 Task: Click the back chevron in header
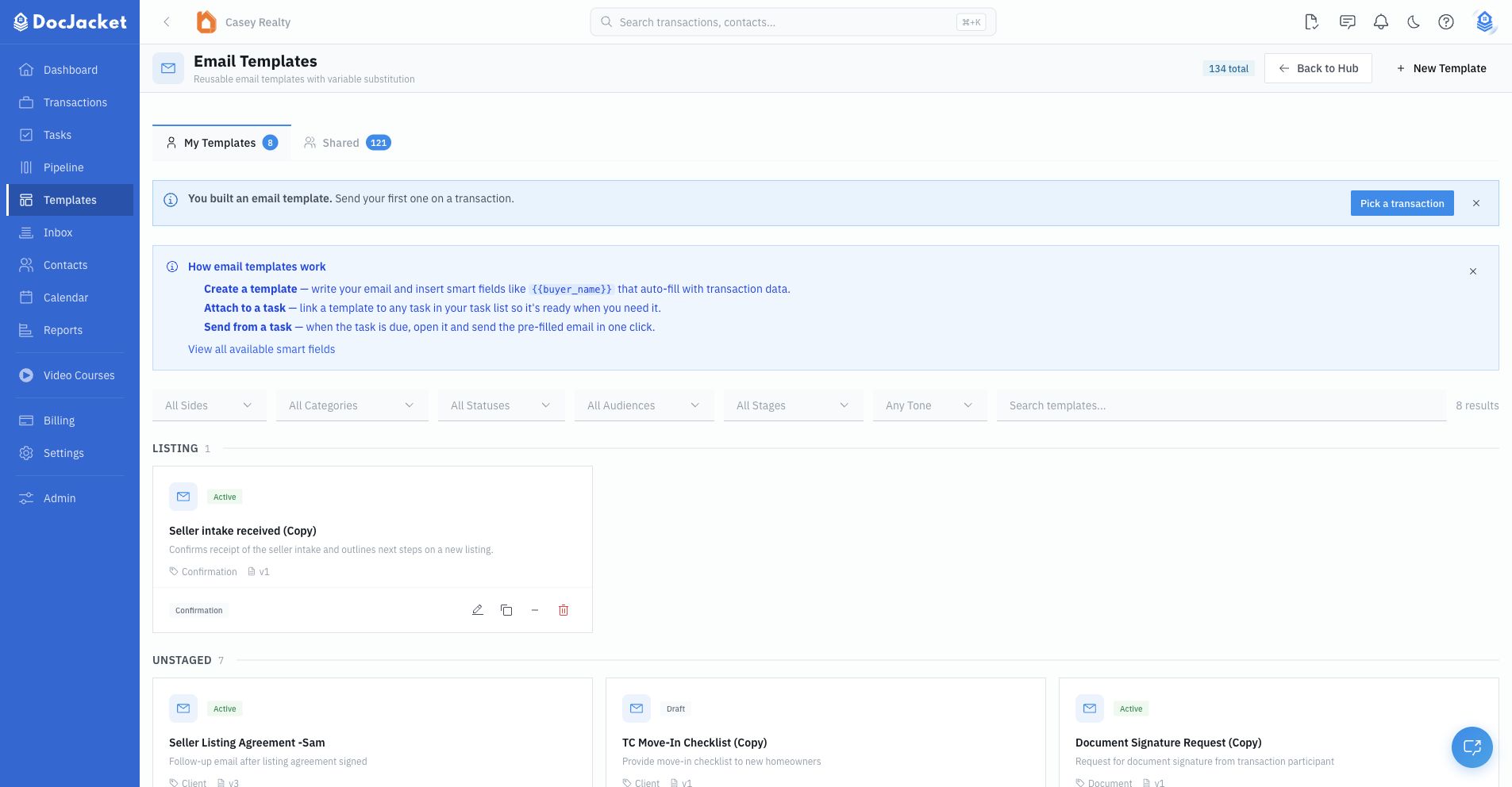point(167,22)
